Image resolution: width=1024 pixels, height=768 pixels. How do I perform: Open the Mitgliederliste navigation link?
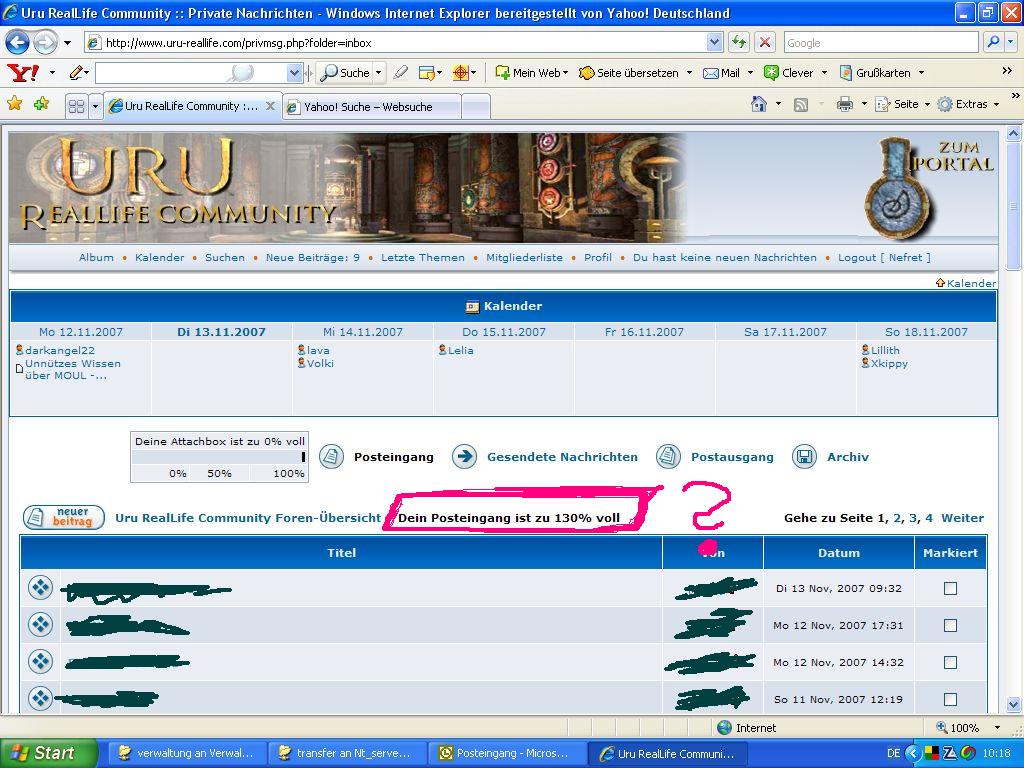pyautogui.click(x=524, y=257)
